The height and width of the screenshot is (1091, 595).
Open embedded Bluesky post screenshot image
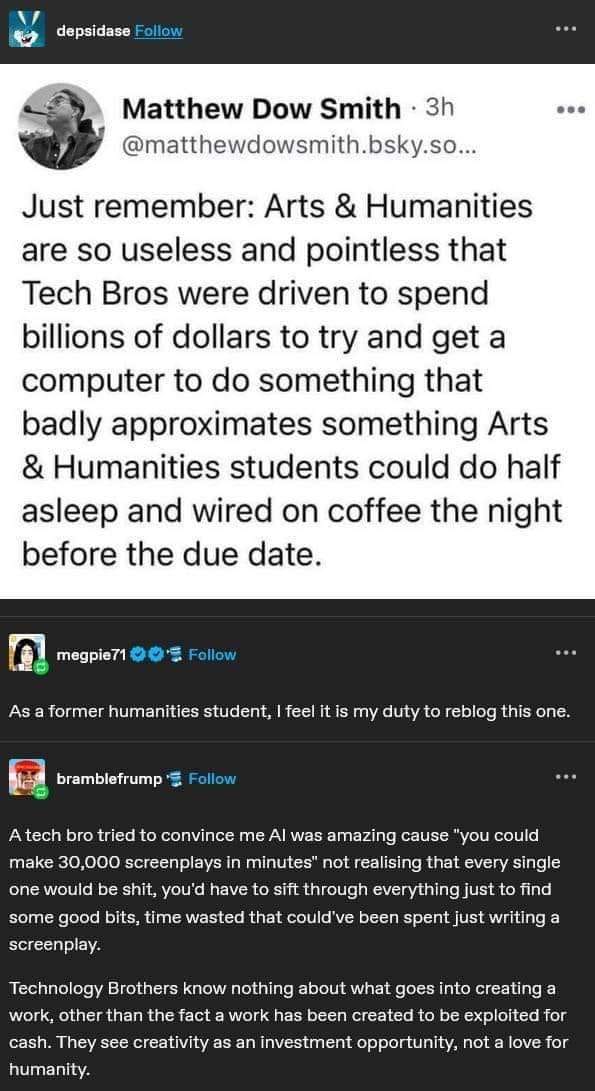(x=297, y=331)
